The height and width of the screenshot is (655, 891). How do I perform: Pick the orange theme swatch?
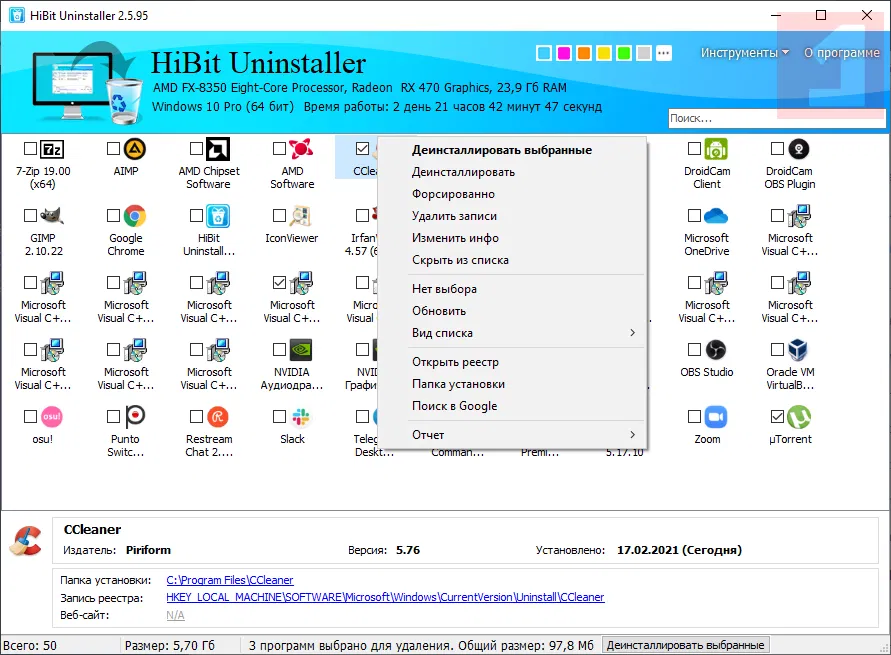(x=584, y=53)
